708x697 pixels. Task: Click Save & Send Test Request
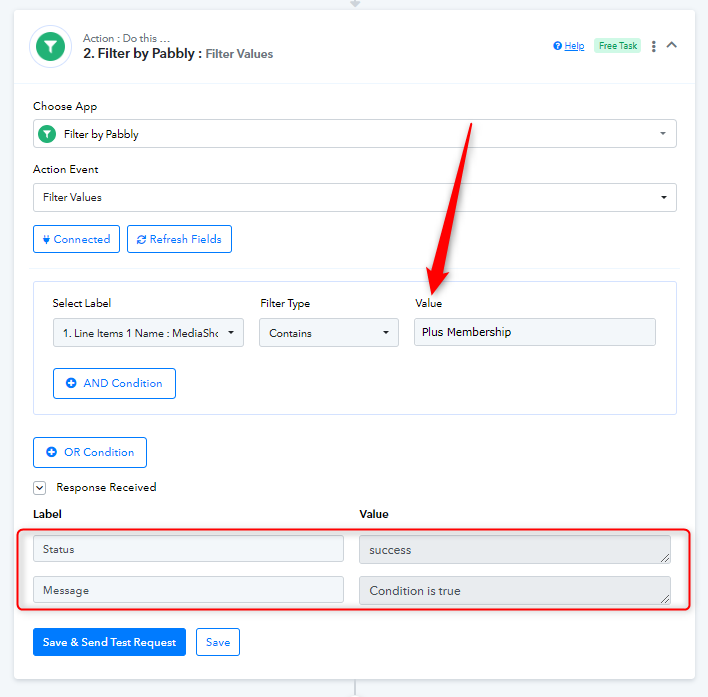pos(109,642)
